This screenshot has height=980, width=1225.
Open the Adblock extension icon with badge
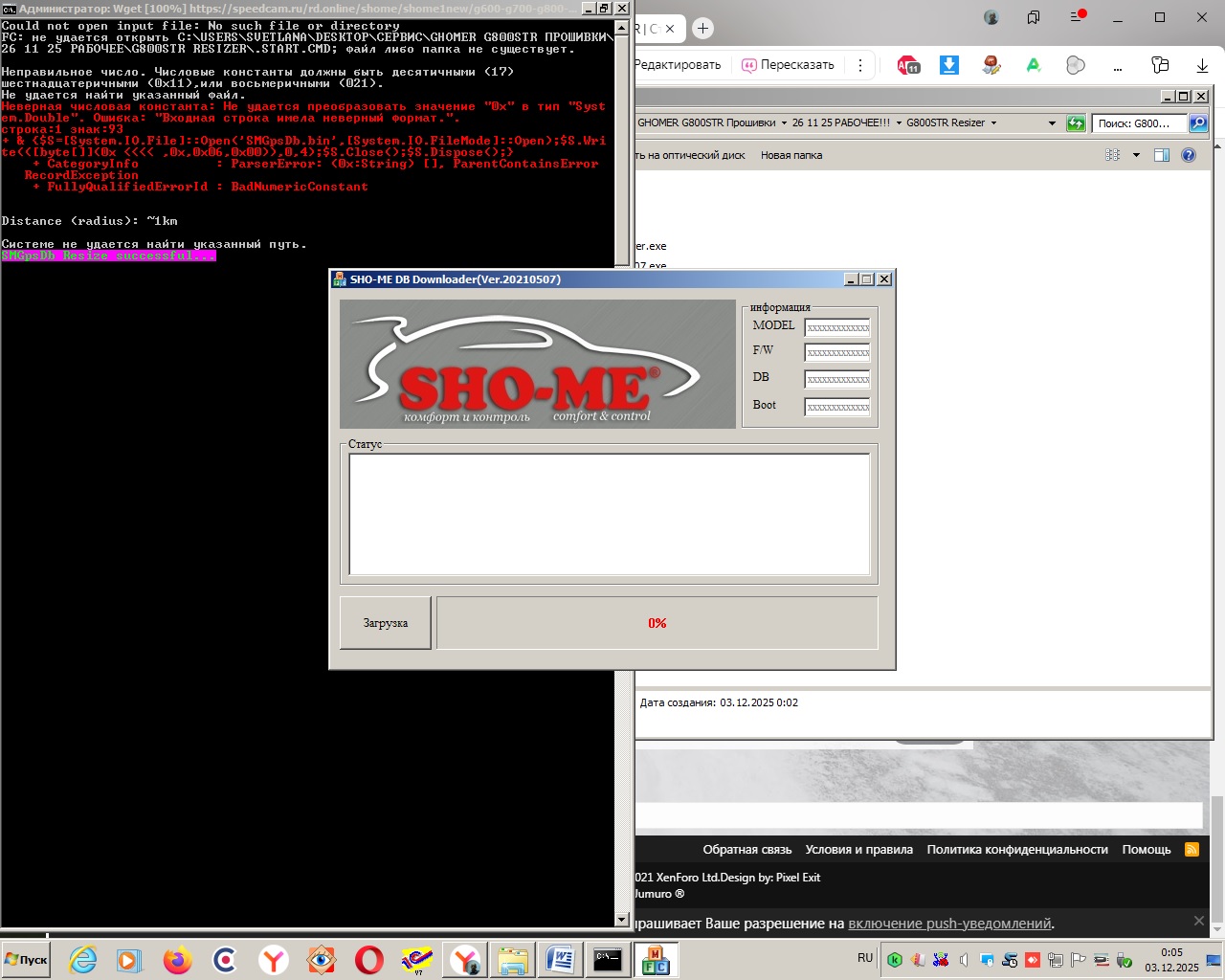[908, 65]
